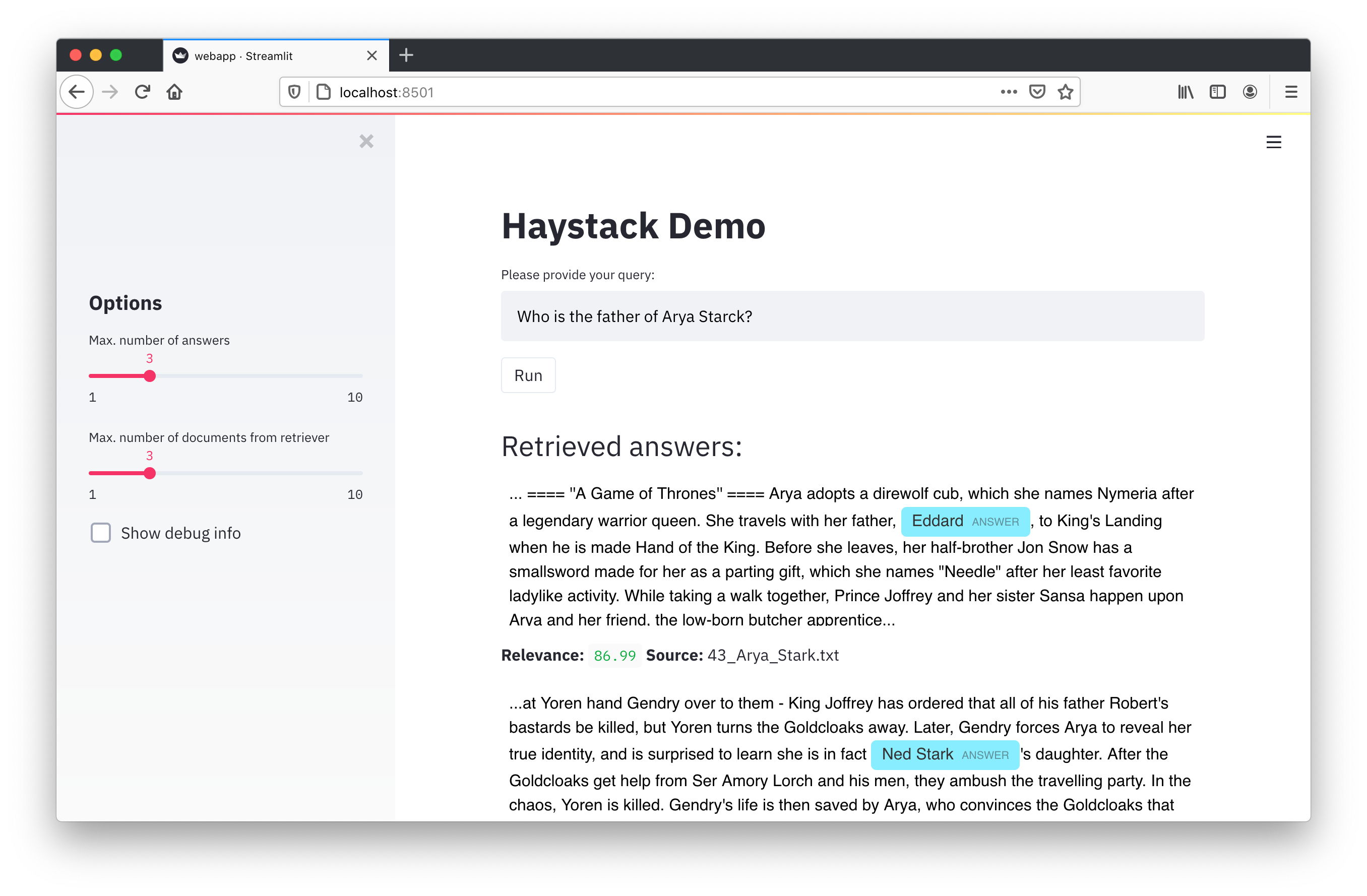Save page to Pocket icon
This screenshot has width=1367, height=896.
pos(1037,92)
